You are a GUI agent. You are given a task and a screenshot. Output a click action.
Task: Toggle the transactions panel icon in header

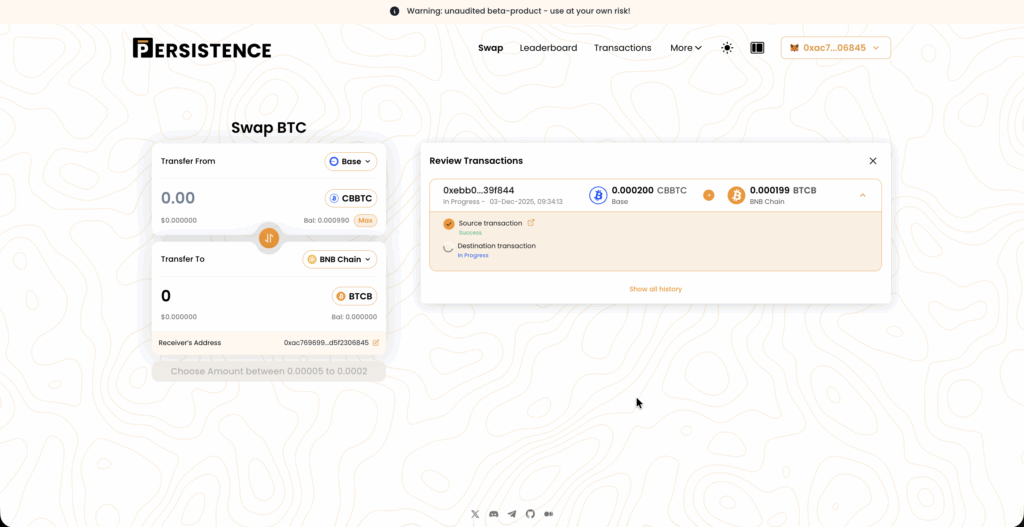[757, 48]
